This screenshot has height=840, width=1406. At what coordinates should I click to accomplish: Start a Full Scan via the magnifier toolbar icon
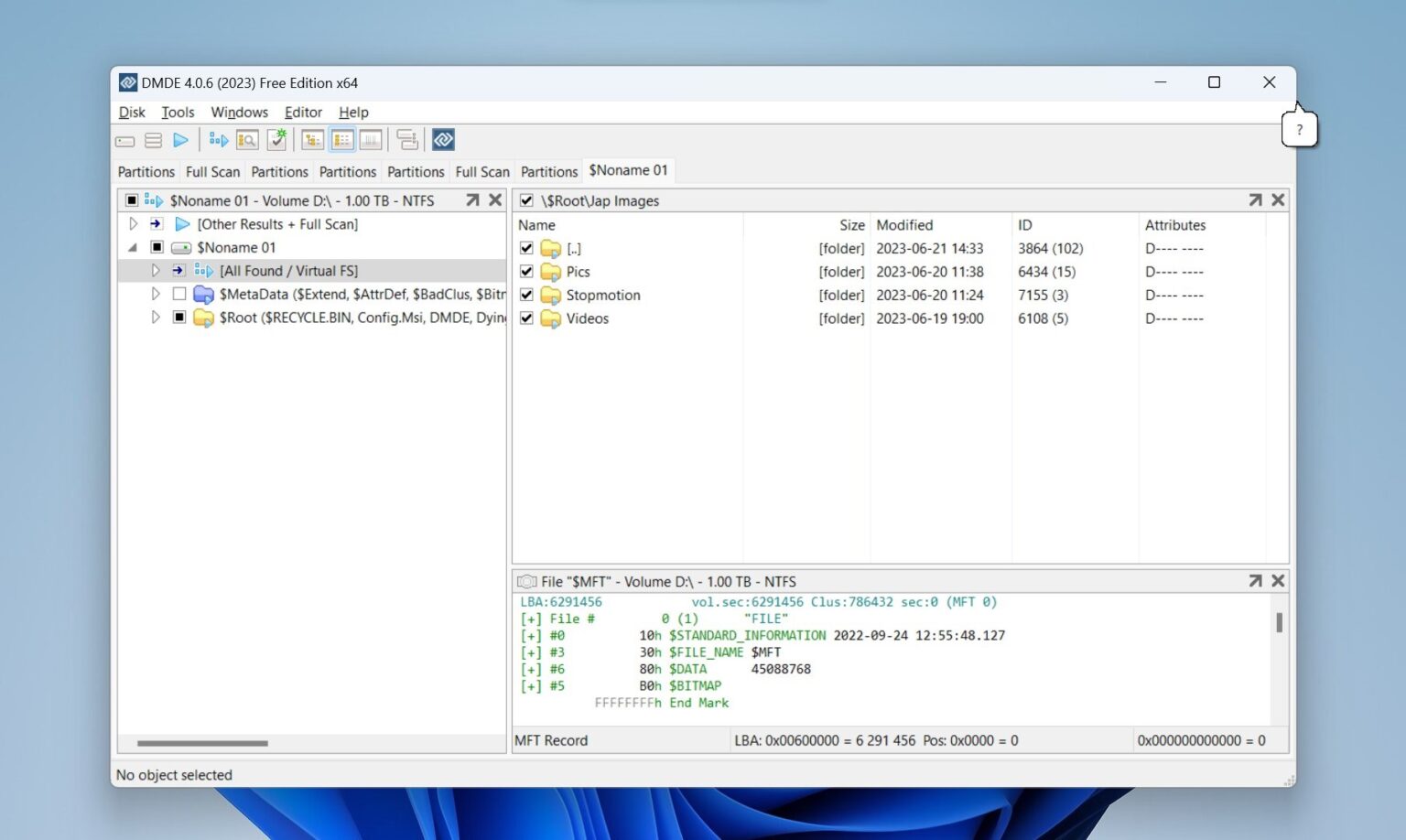(x=247, y=140)
